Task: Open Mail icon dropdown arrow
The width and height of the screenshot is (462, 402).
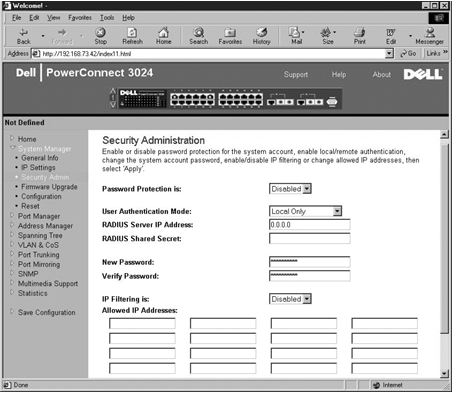Action: (303, 32)
